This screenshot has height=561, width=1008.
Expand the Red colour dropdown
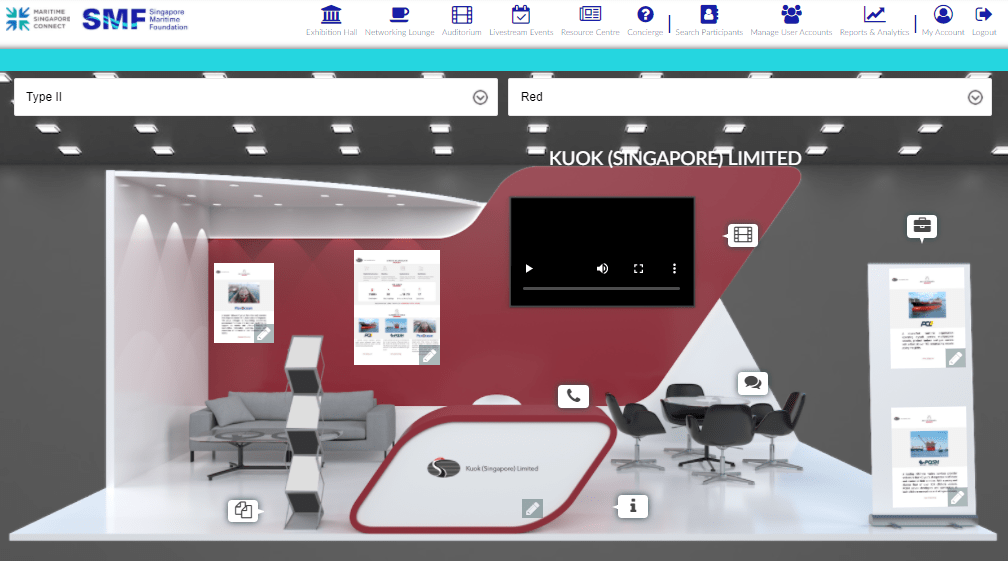pos(750,97)
